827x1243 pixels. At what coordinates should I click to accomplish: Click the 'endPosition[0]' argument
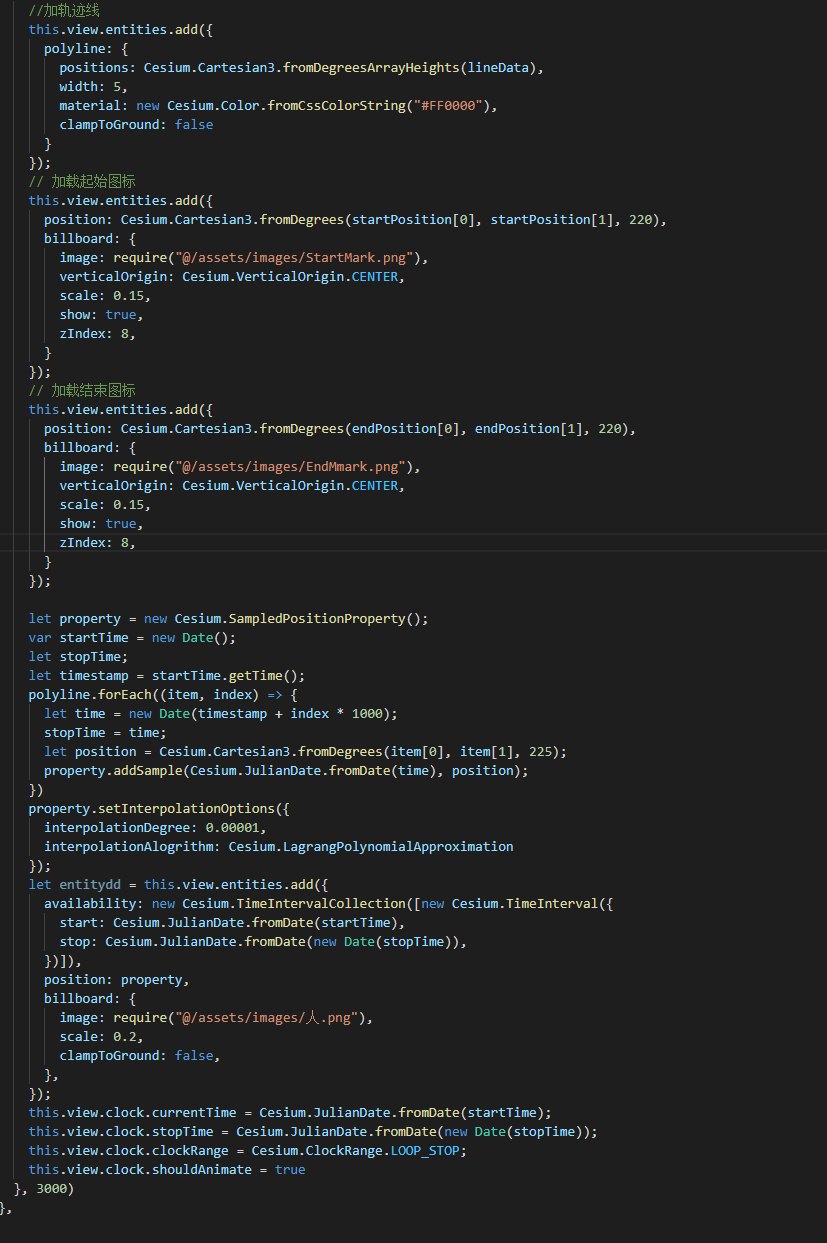click(406, 429)
